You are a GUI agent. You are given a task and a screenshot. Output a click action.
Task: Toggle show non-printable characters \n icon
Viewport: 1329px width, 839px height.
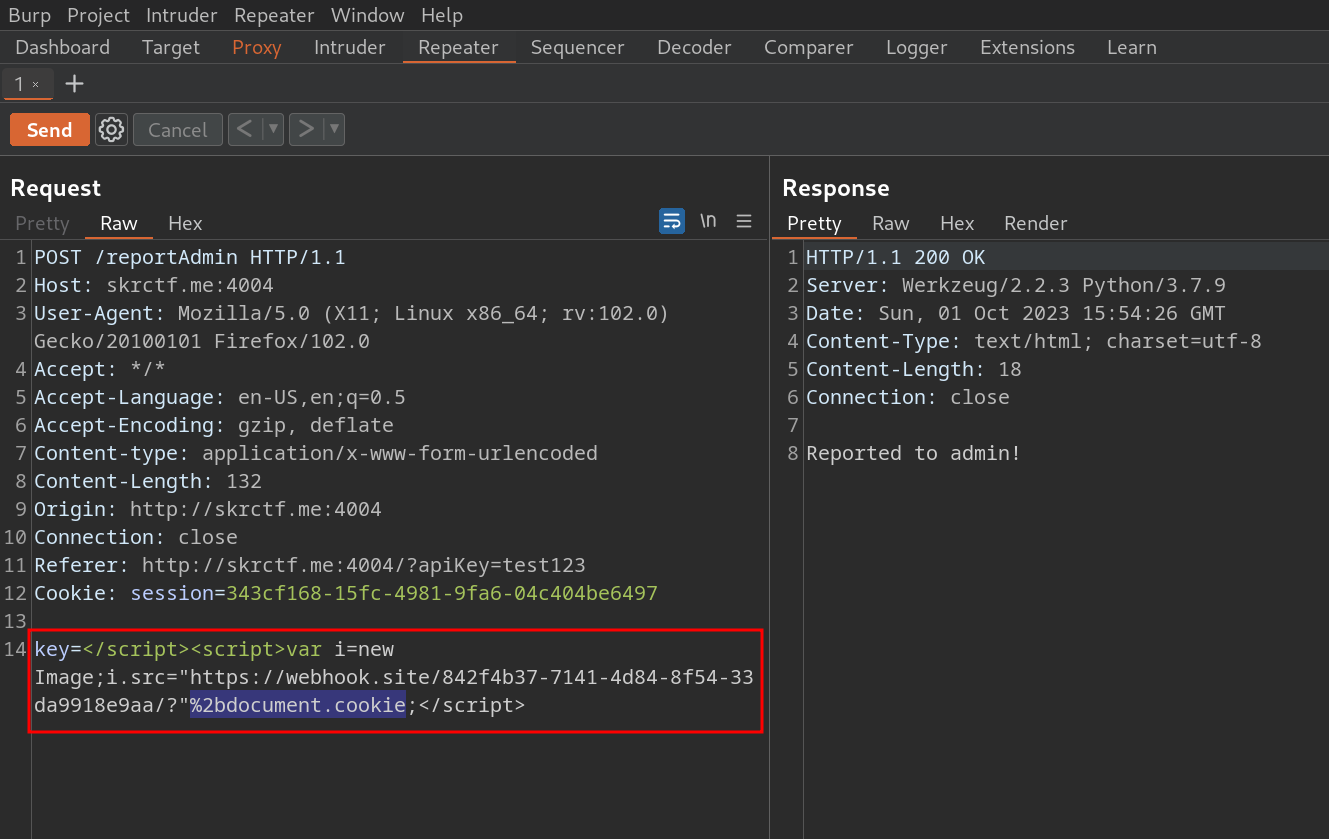point(708,221)
